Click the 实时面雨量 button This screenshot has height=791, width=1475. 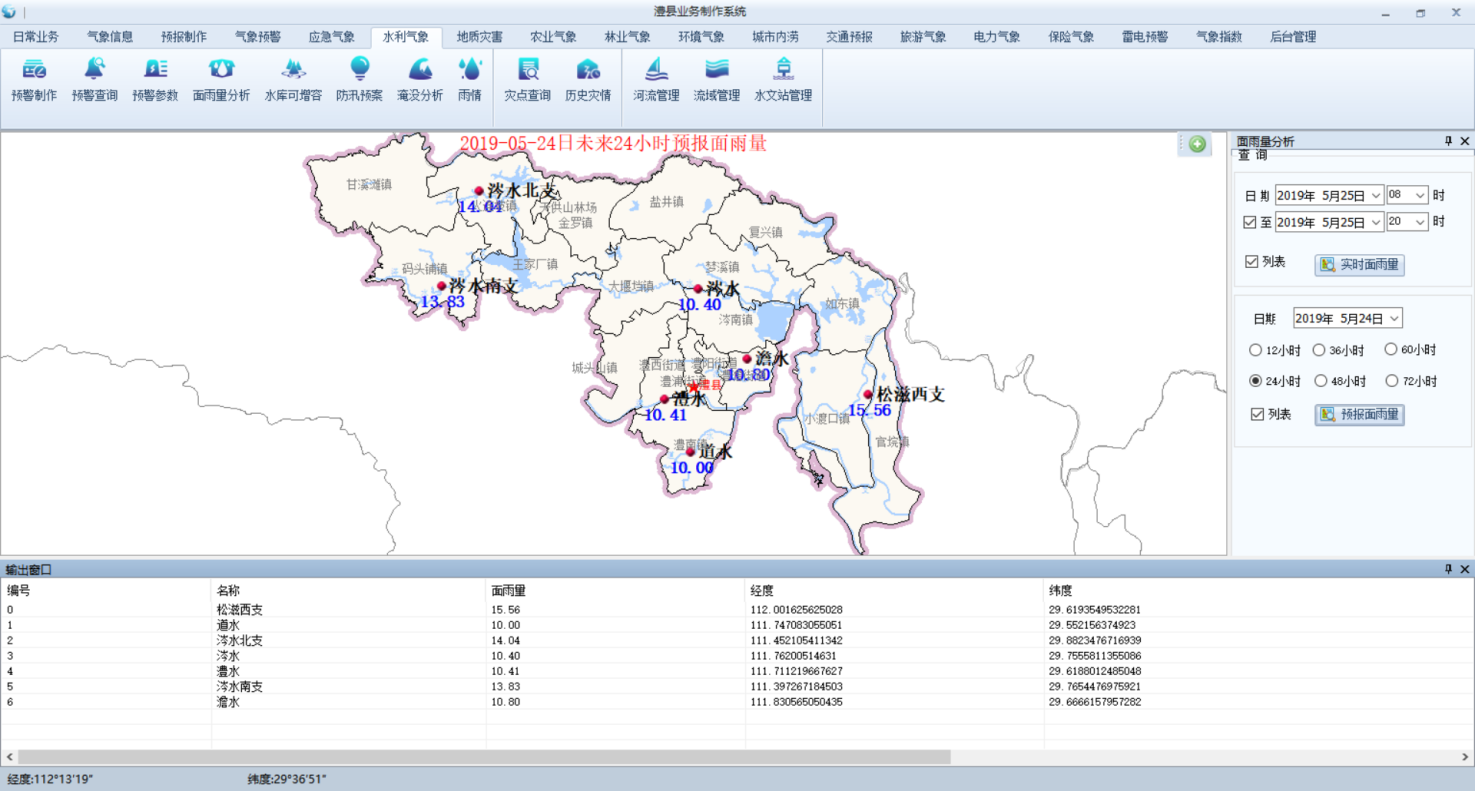[1360, 265]
